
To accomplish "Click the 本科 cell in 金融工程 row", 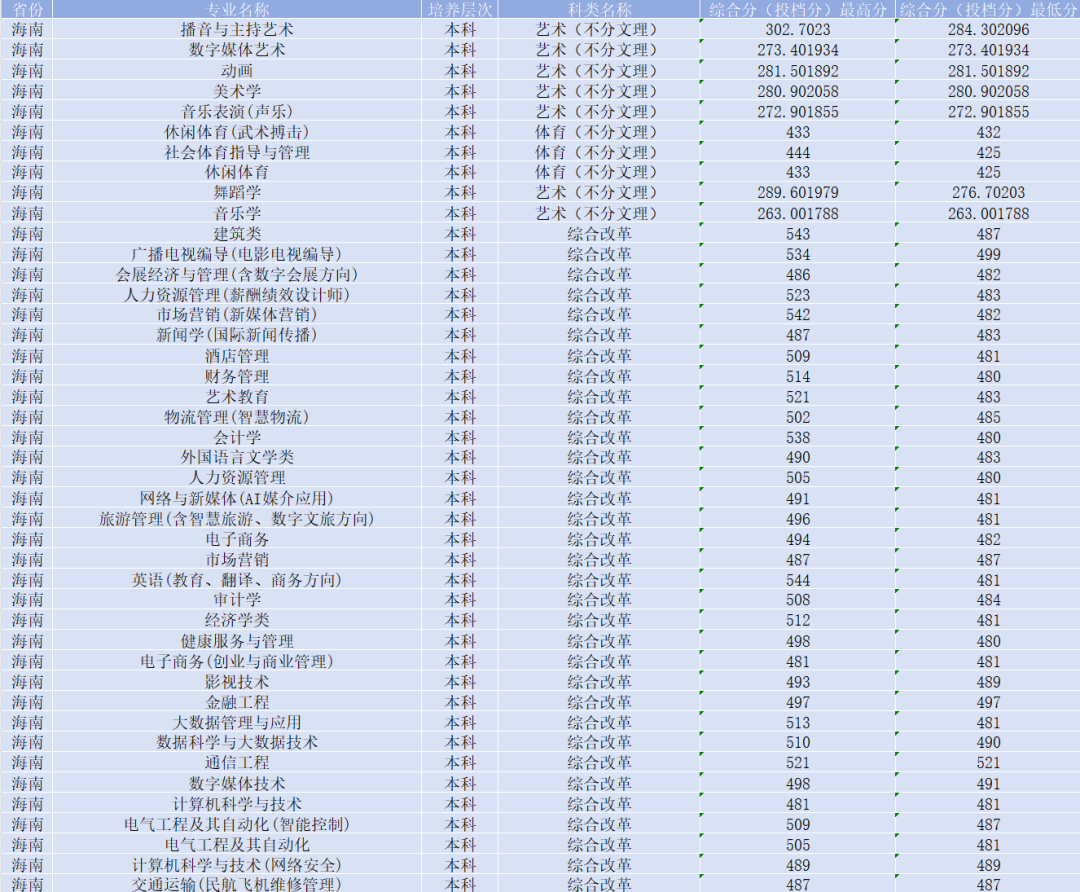I will click(x=460, y=703).
